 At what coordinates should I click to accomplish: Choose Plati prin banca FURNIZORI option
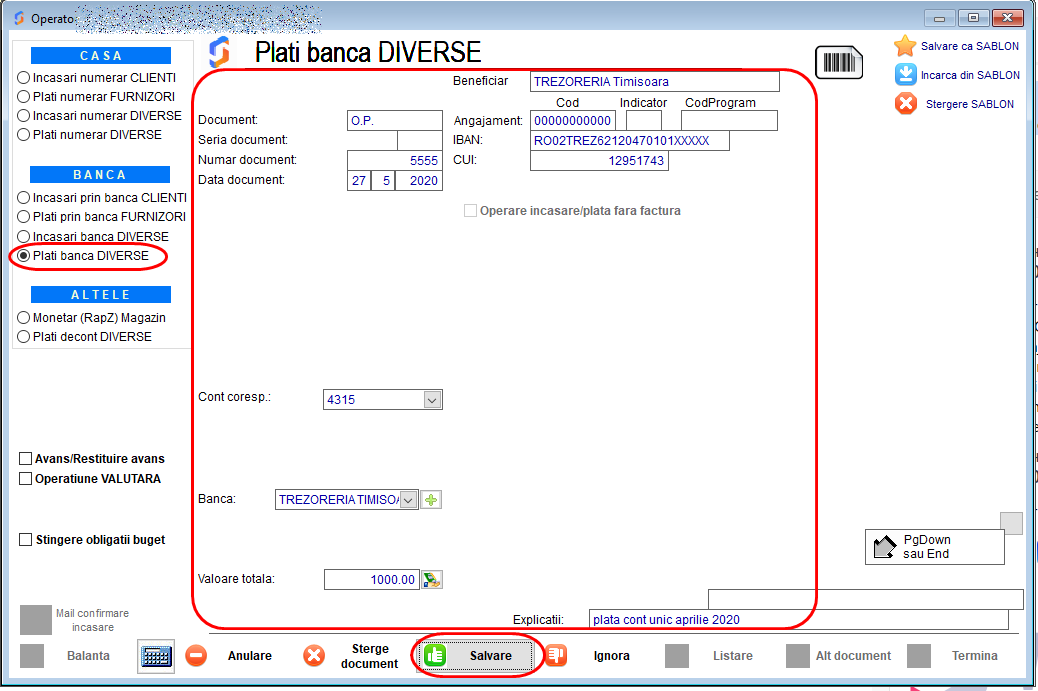click(24, 216)
